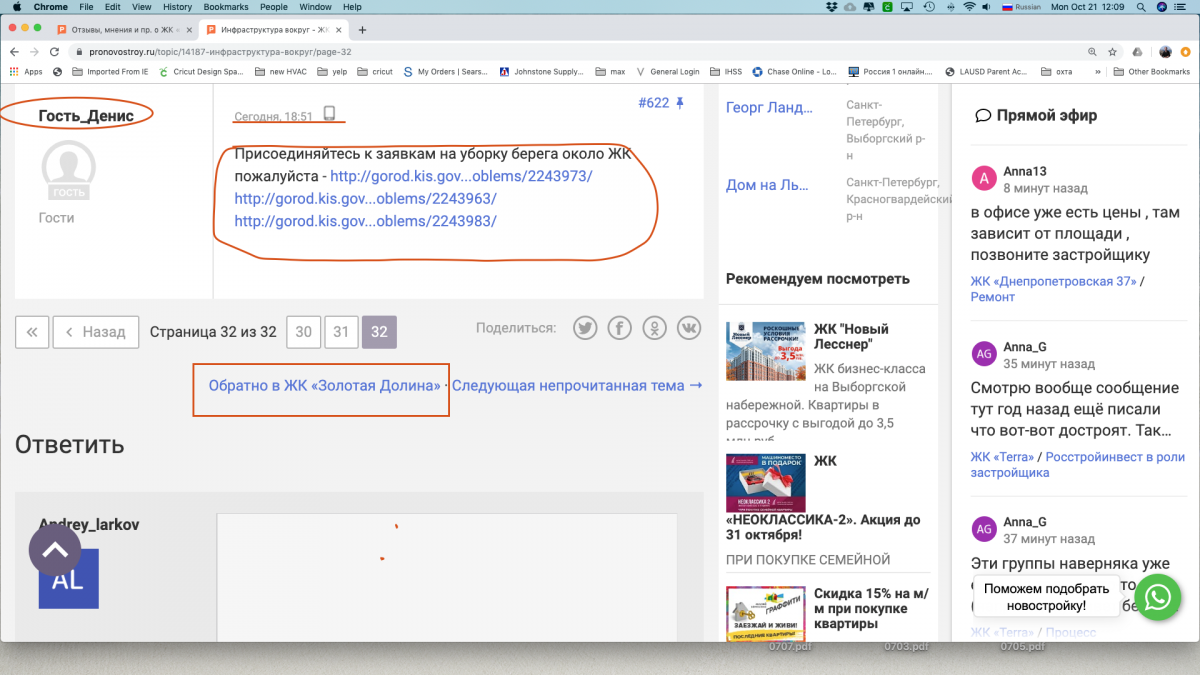Open the new tab with plus button
Viewport: 1200px width, 675px height.
(x=362, y=30)
